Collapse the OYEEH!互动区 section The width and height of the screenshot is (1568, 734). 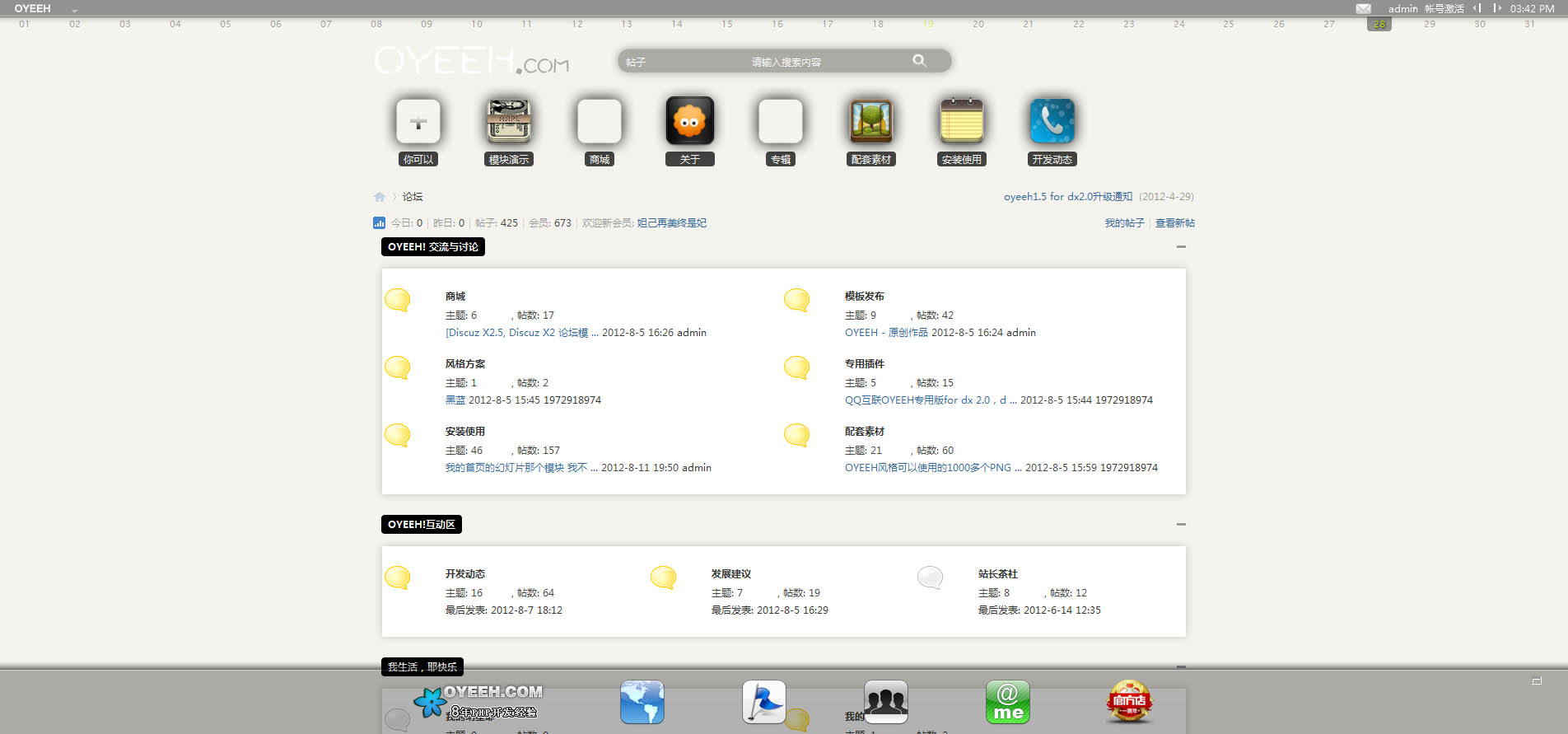(1181, 524)
